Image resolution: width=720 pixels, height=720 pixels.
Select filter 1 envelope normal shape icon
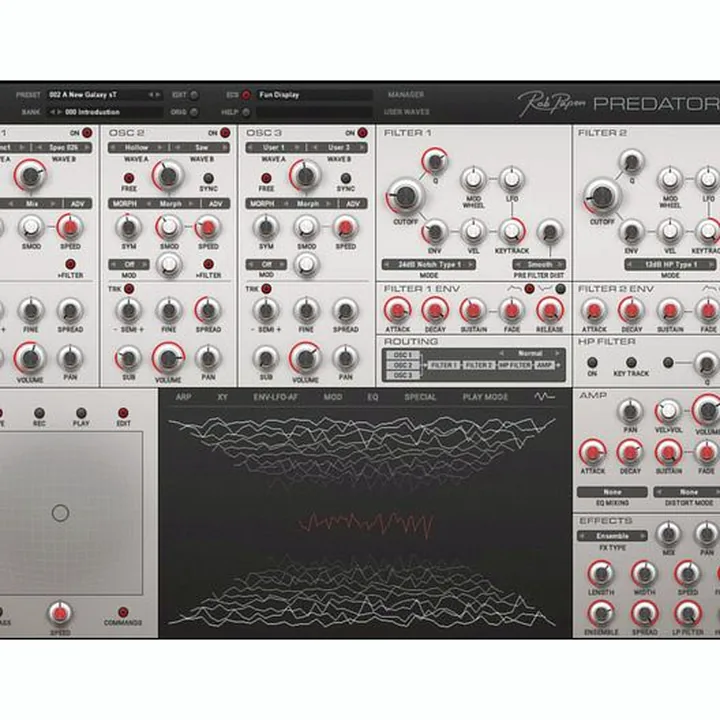point(513,289)
